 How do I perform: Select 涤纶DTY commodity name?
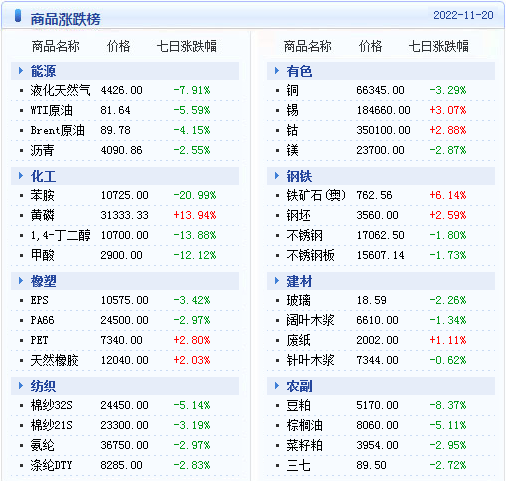(51, 465)
